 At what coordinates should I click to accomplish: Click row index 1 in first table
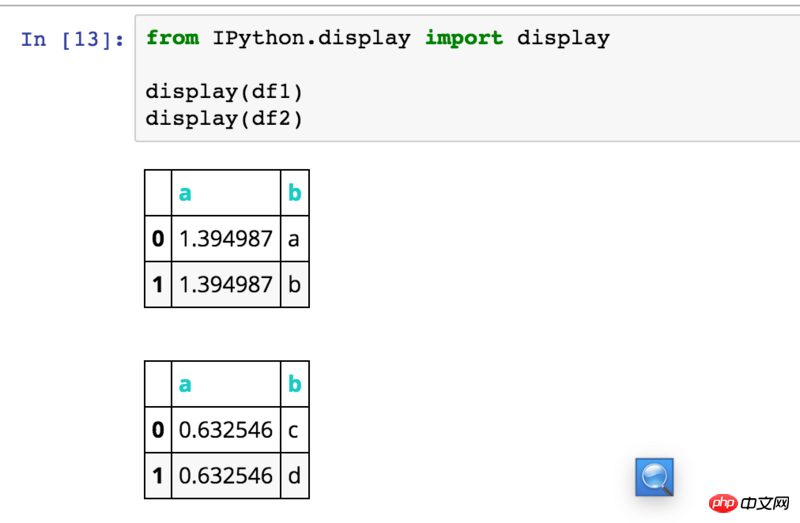158,284
